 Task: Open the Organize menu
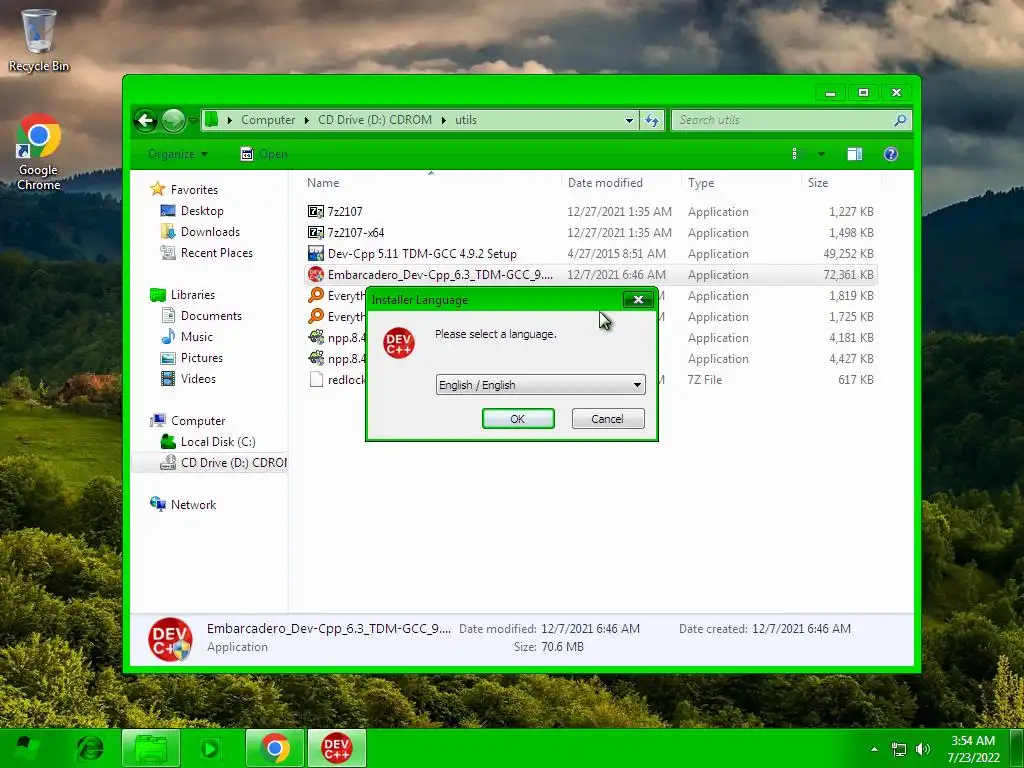pyautogui.click(x=178, y=154)
